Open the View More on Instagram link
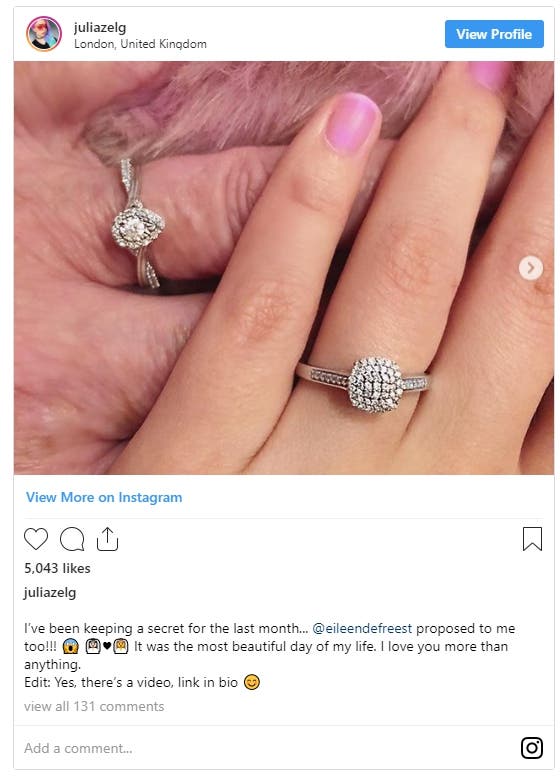This screenshot has height=776, width=560. click(x=104, y=497)
